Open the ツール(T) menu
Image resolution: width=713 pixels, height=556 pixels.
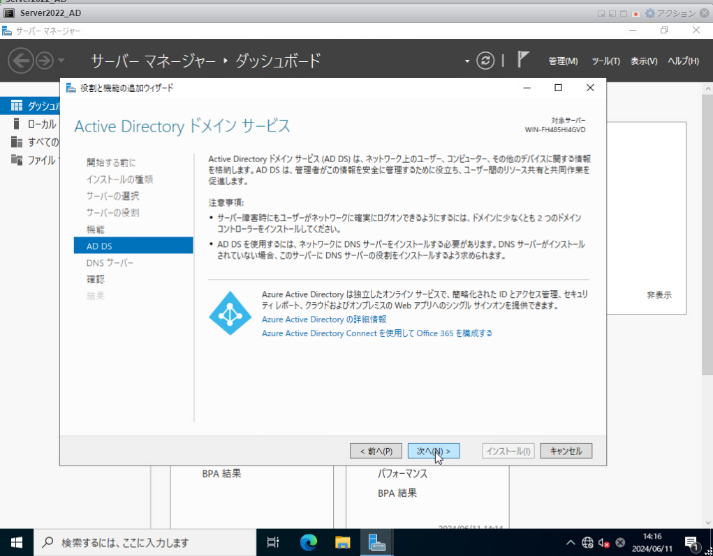[606, 61]
